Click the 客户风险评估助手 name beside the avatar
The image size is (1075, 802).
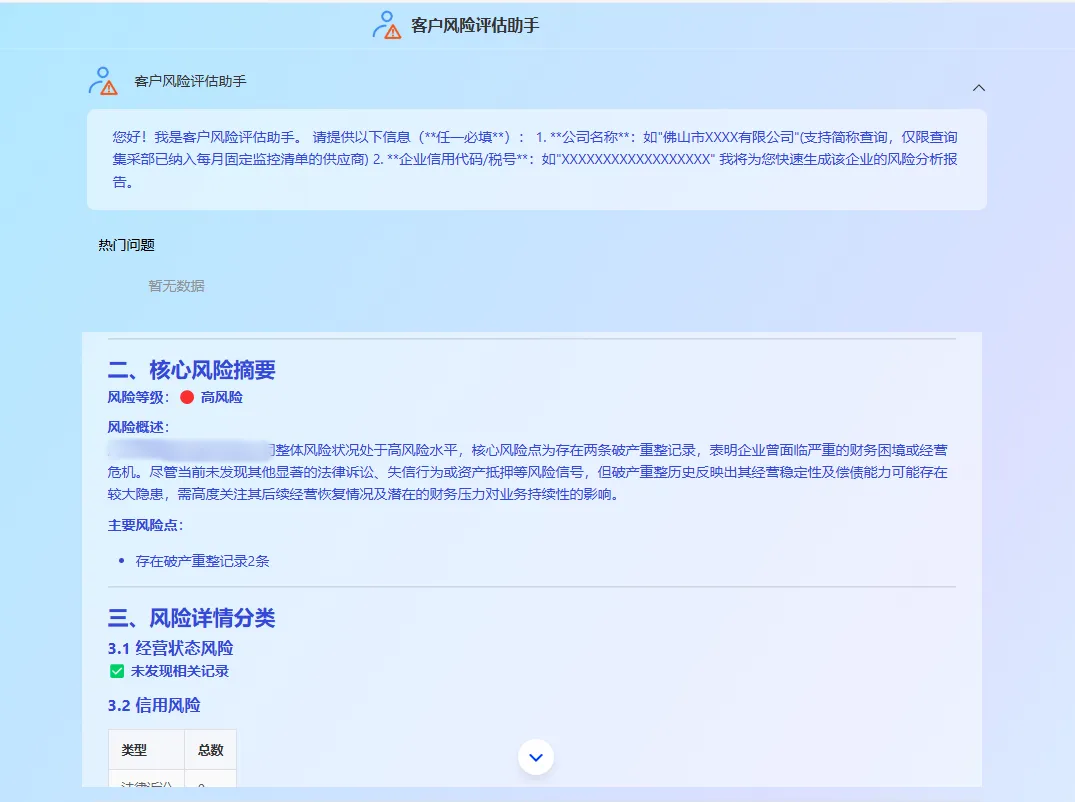click(x=190, y=81)
